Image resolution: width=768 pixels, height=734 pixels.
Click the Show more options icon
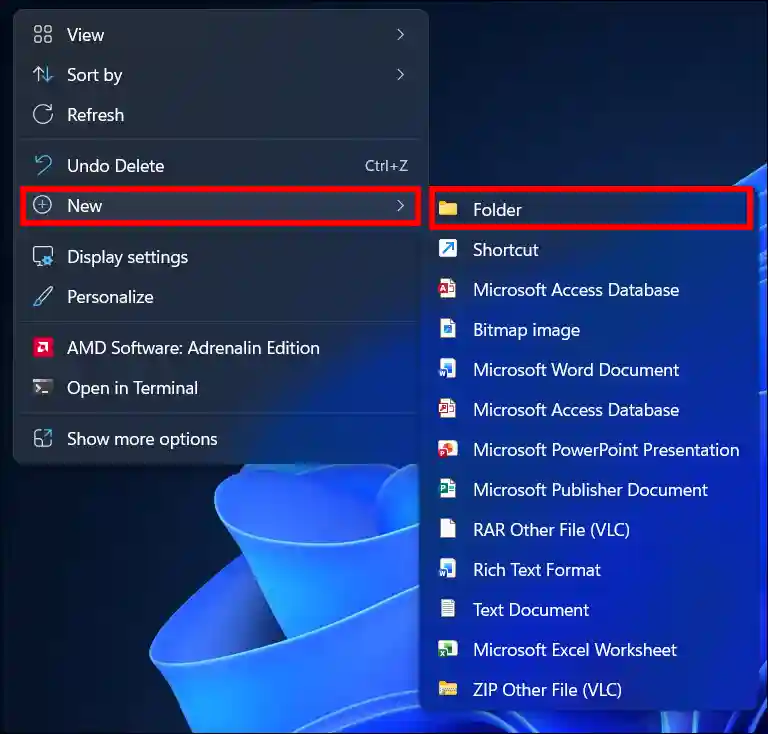click(43, 438)
